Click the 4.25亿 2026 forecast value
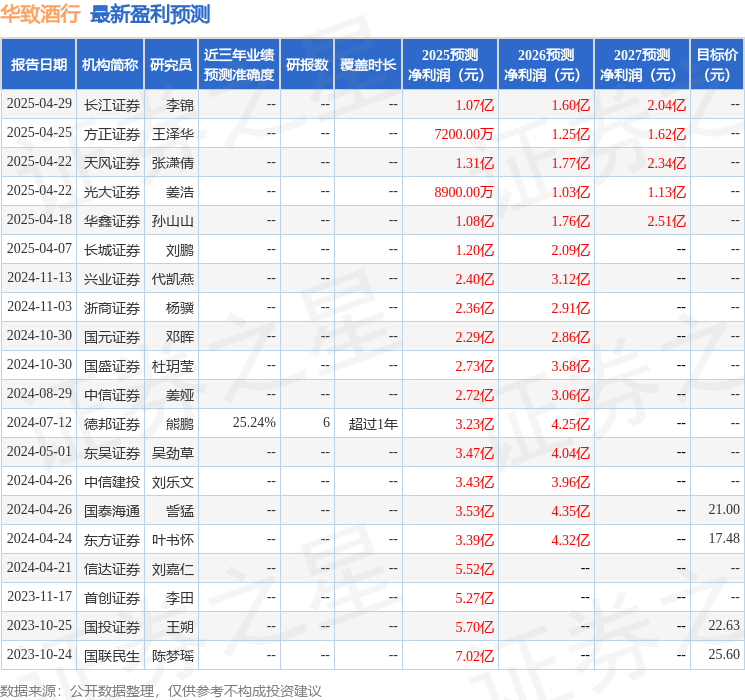Image resolution: width=745 pixels, height=700 pixels. click(x=570, y=424)
